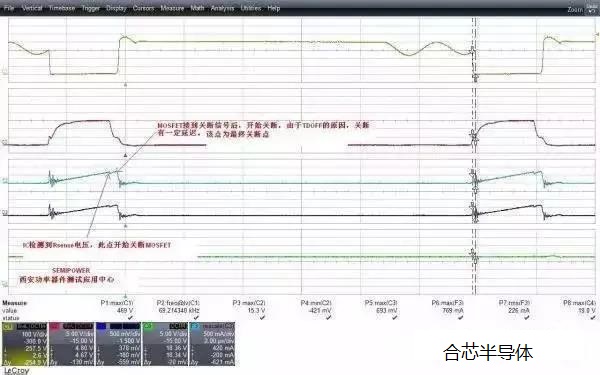Screen dimensions: 600x375
Task: Click the -1.500 V offset value
Action: [x=129, y=341]
